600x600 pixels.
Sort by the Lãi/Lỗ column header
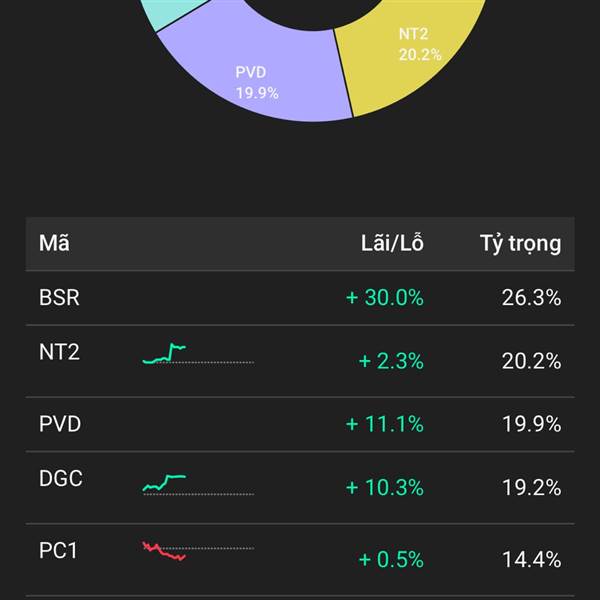(x=392, y=243)
